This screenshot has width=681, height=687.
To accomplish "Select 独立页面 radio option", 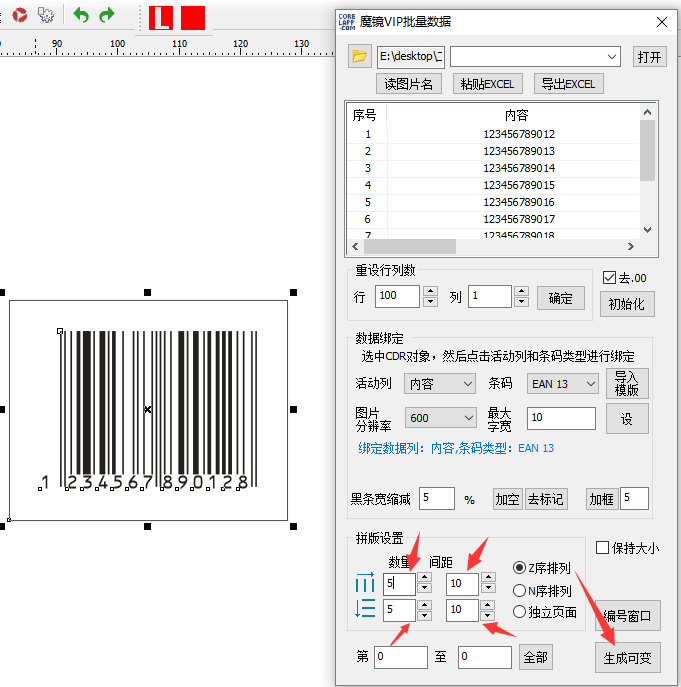I will pos(519,612).
